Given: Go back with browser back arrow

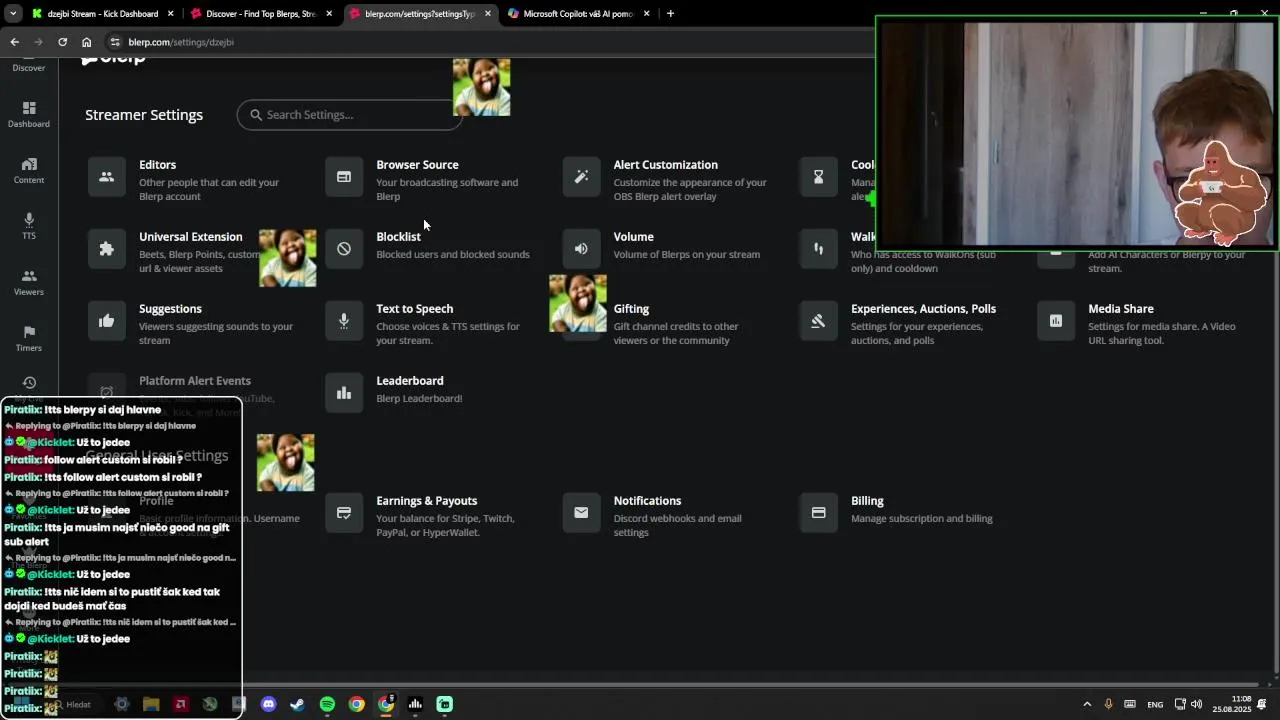Looking at the screenshot, I should coord(14,42).
